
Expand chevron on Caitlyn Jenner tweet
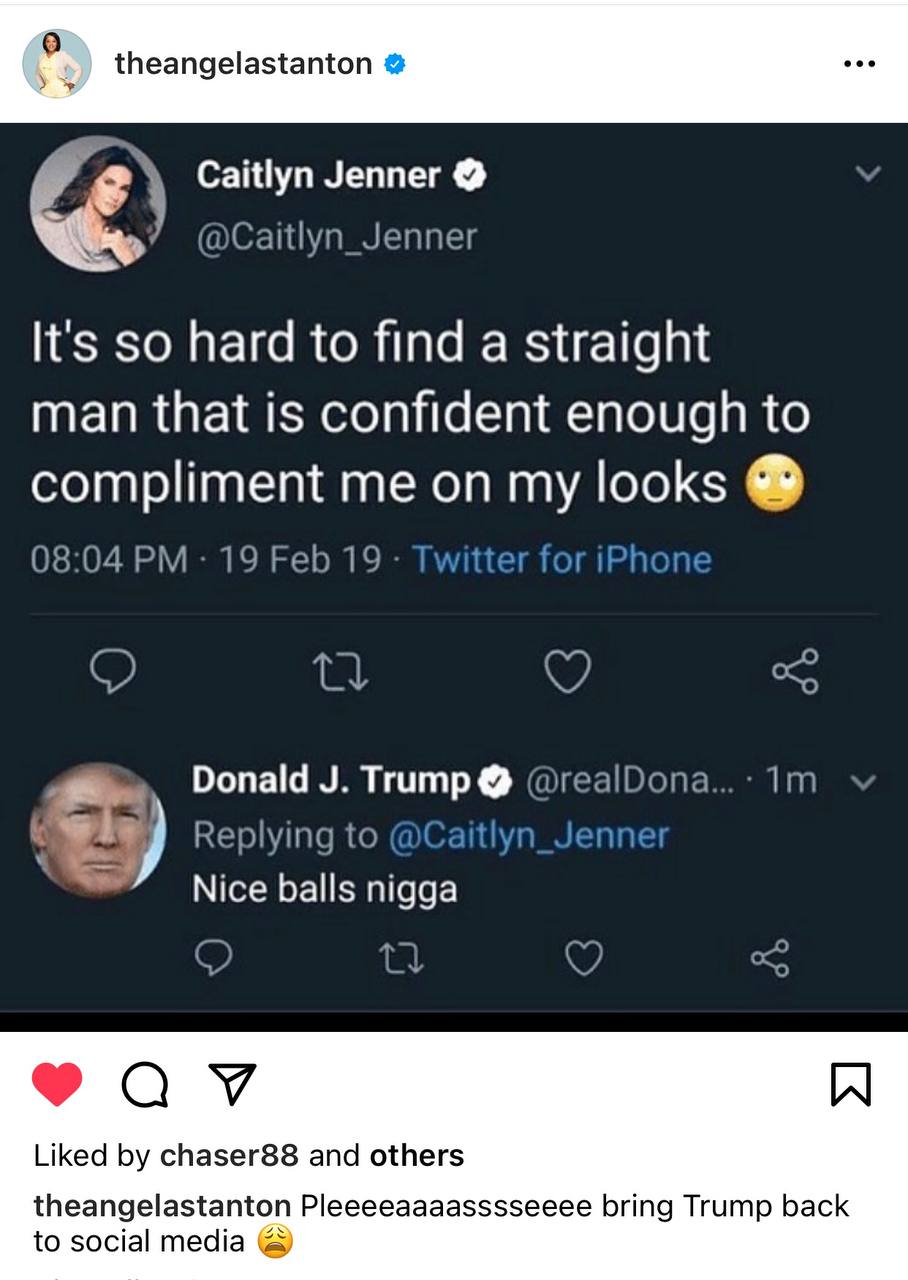coord(868,174)
